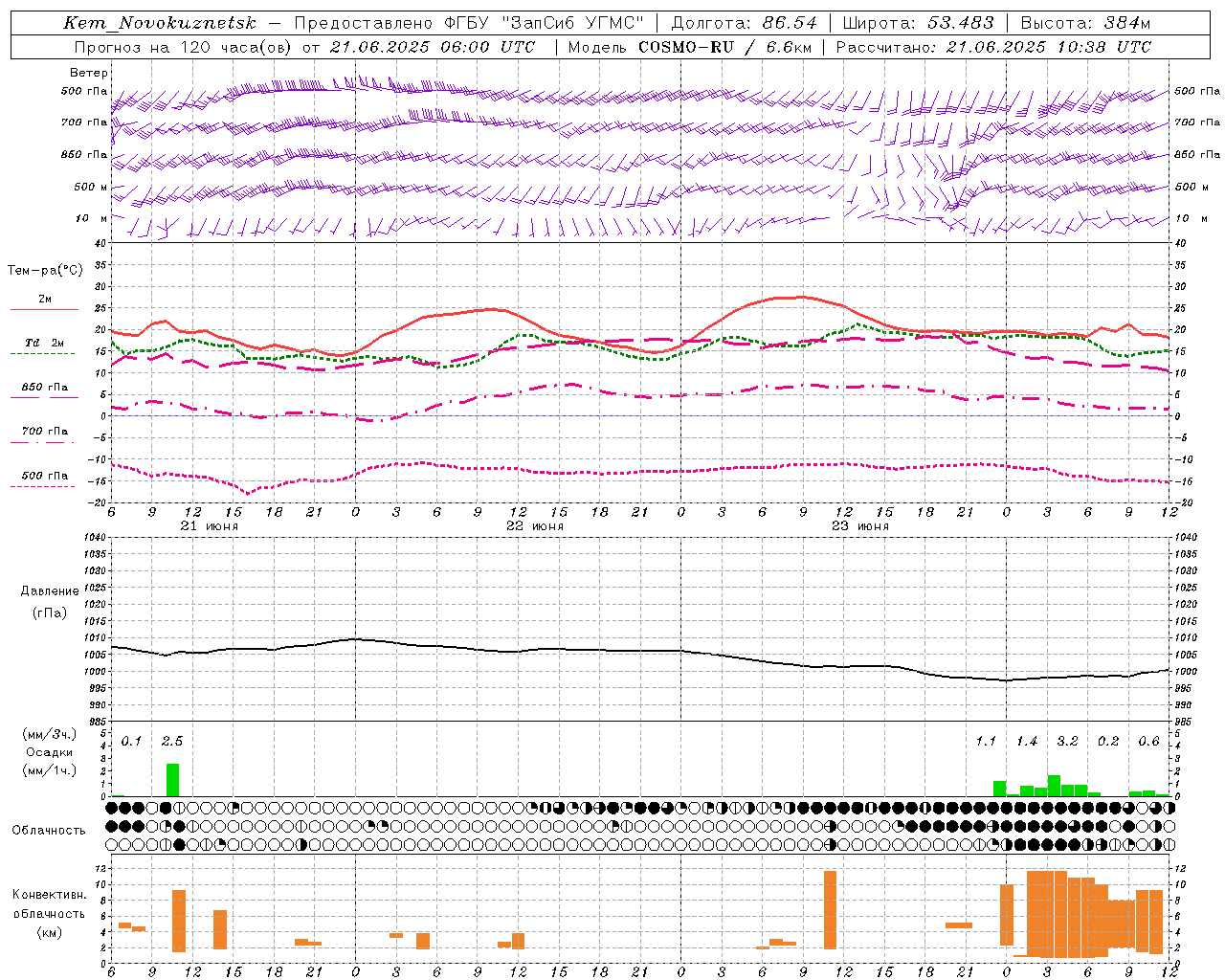Screen dimensions: 1225x980
Task: Click the 1.1 precipitation total value
Action: coord(986,741)
